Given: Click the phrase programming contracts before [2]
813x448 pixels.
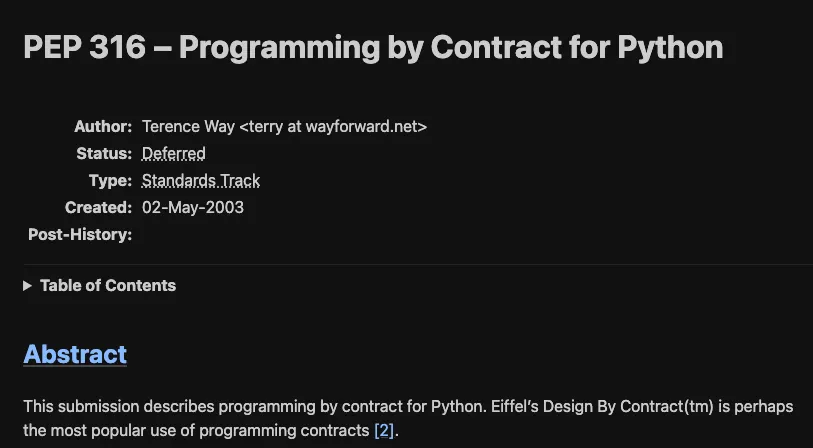Looking at the screenshot, I should (x=284, y=430).
